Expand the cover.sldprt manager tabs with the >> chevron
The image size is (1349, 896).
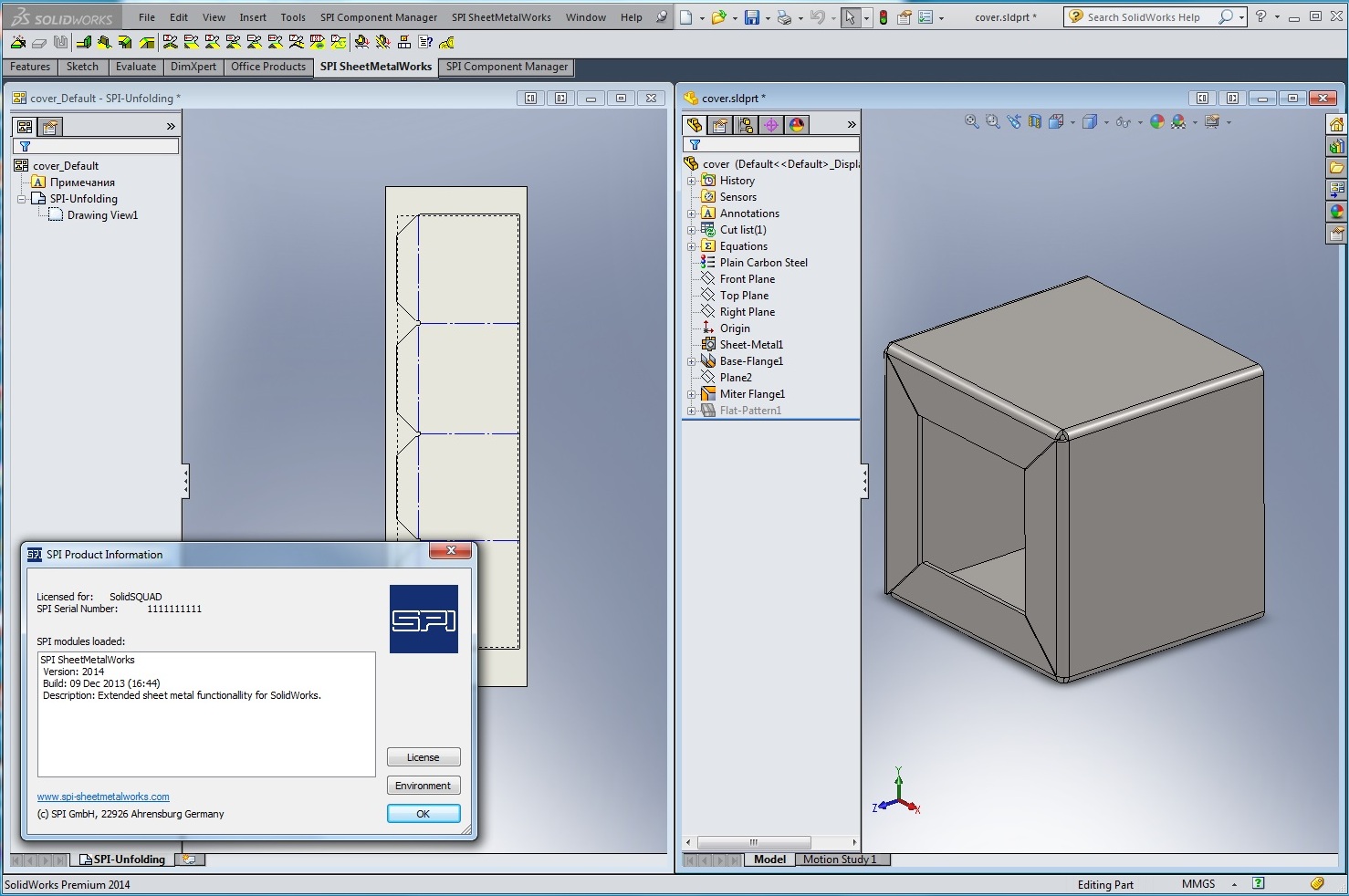pyautogui.click(x=852, y=125)
